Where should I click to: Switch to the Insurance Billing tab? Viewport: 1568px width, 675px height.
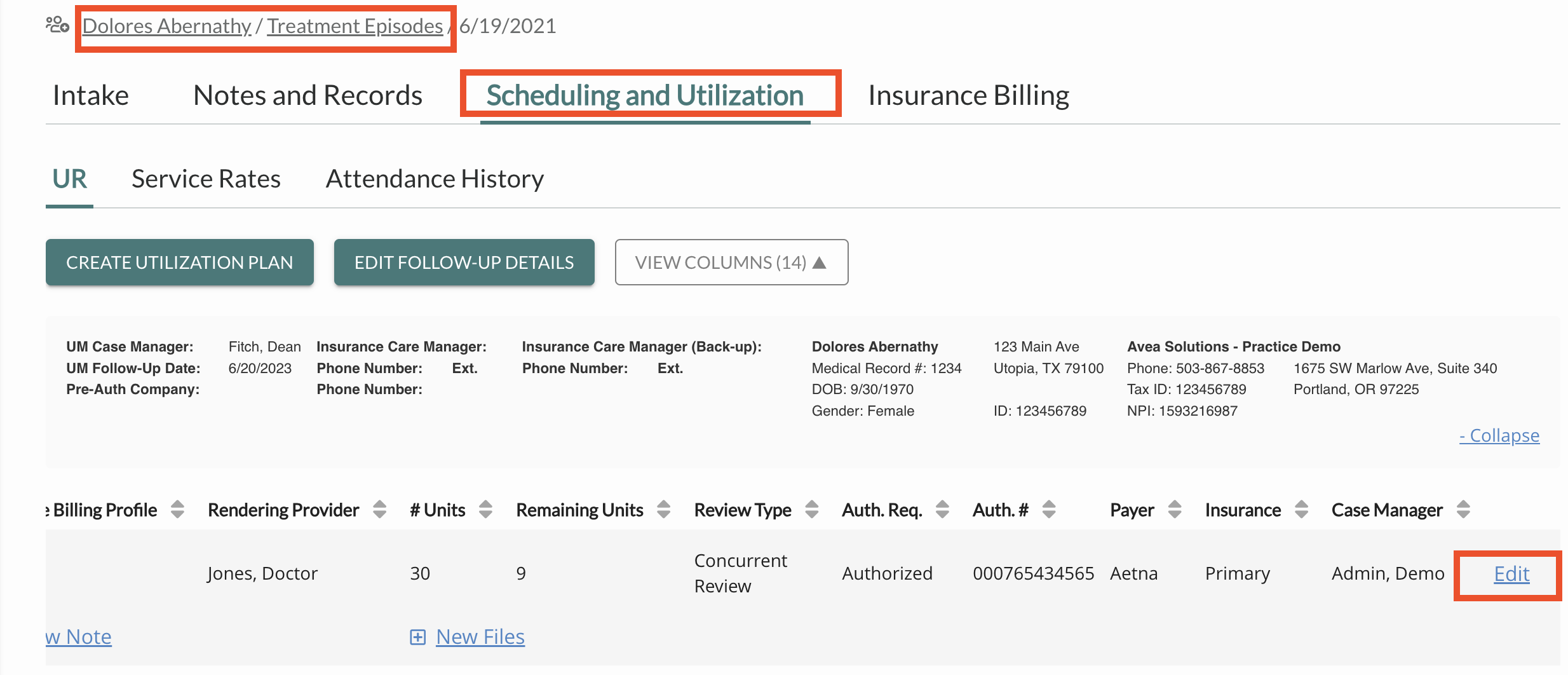969,95
